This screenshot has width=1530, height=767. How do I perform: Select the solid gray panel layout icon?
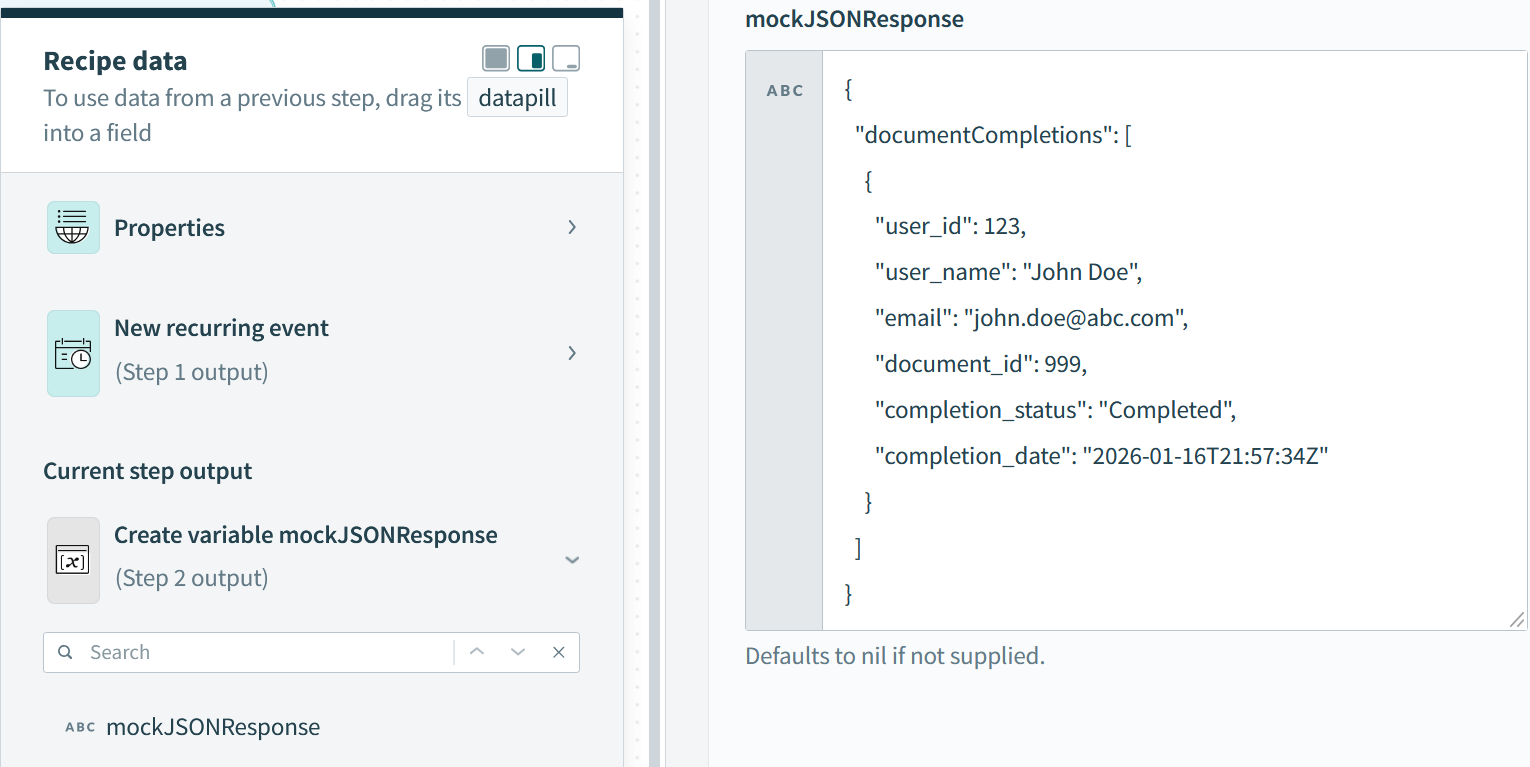coord(496,58)
